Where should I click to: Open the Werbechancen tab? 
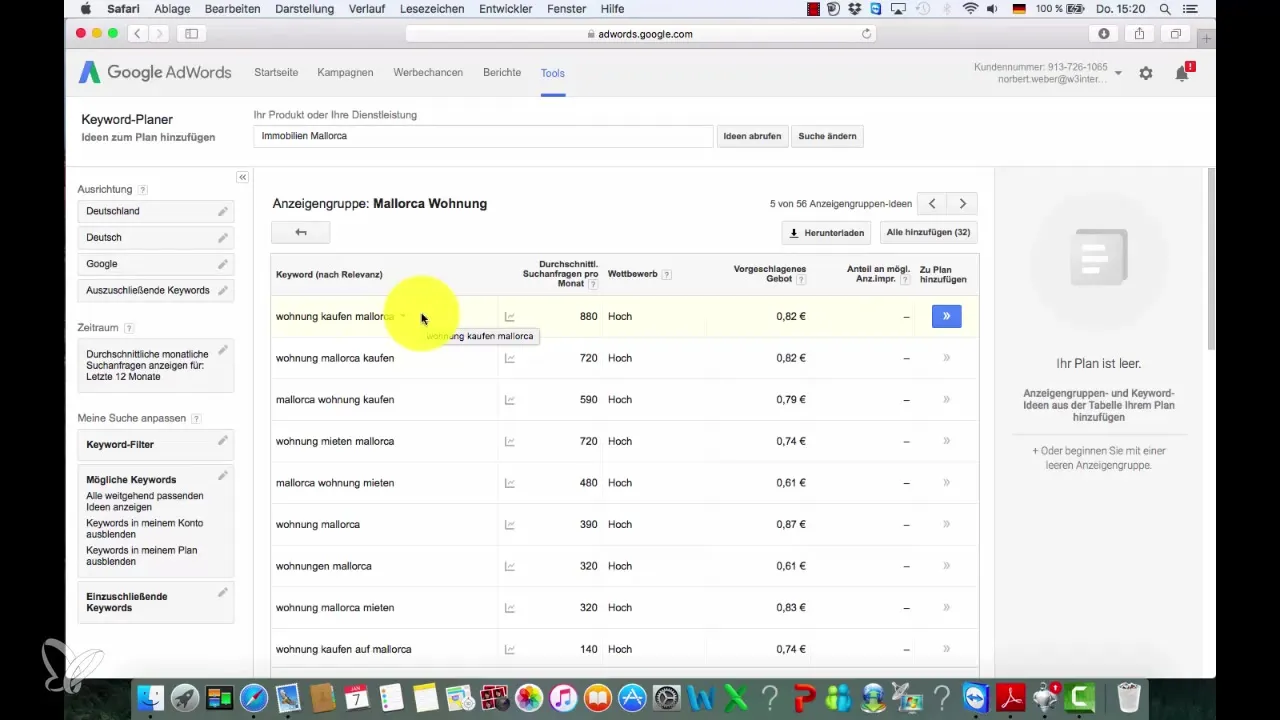pos(428,73)
